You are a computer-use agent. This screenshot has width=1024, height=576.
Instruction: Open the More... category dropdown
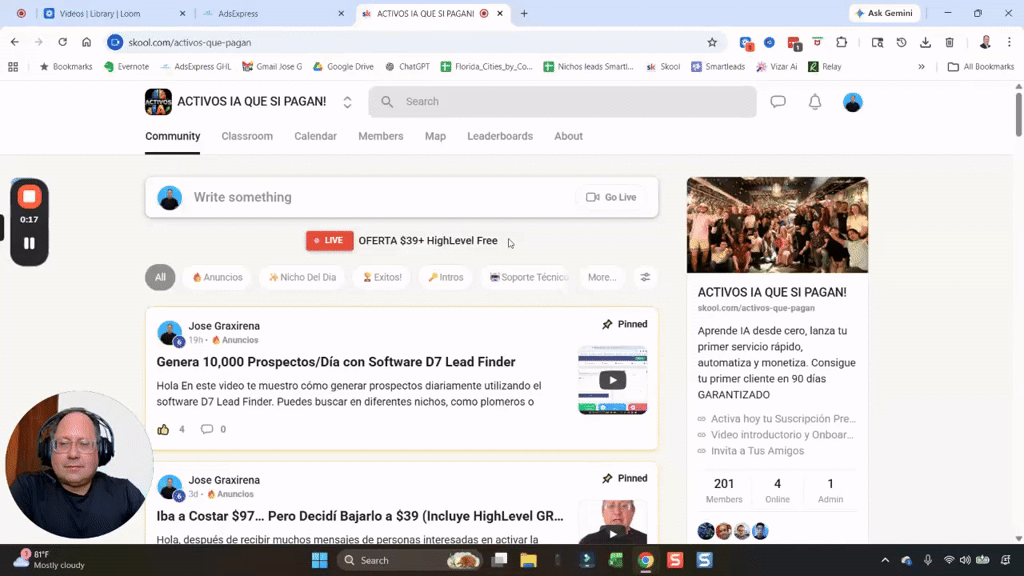pos(602,277)
